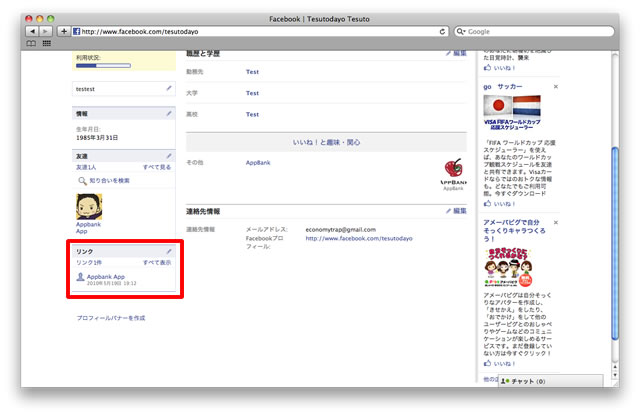
Task: Open the 勤務先 Test link
Action: pos(252,72)
